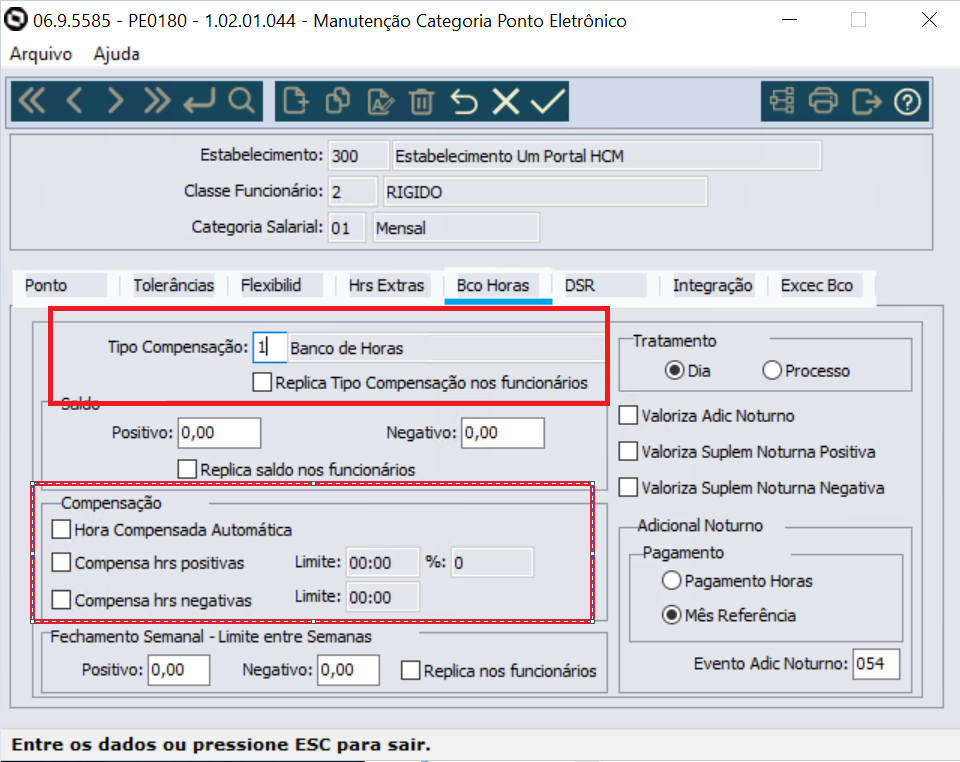The image size is (960, 762).
Task: Click the percentage field showing 0
Action: coord(492,562)
